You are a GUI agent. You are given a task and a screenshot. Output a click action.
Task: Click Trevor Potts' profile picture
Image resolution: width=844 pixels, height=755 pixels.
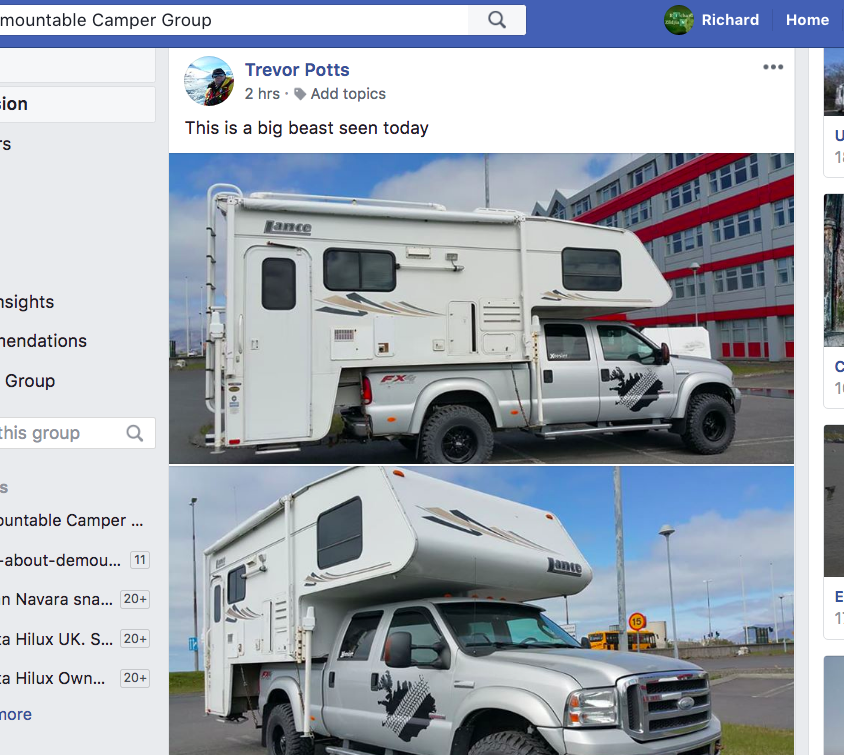click(209, 81)
